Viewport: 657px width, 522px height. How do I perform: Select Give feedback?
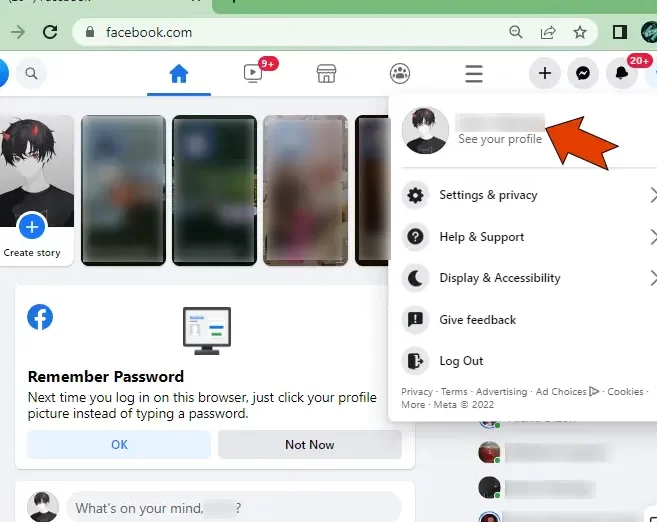click(528, 320)
